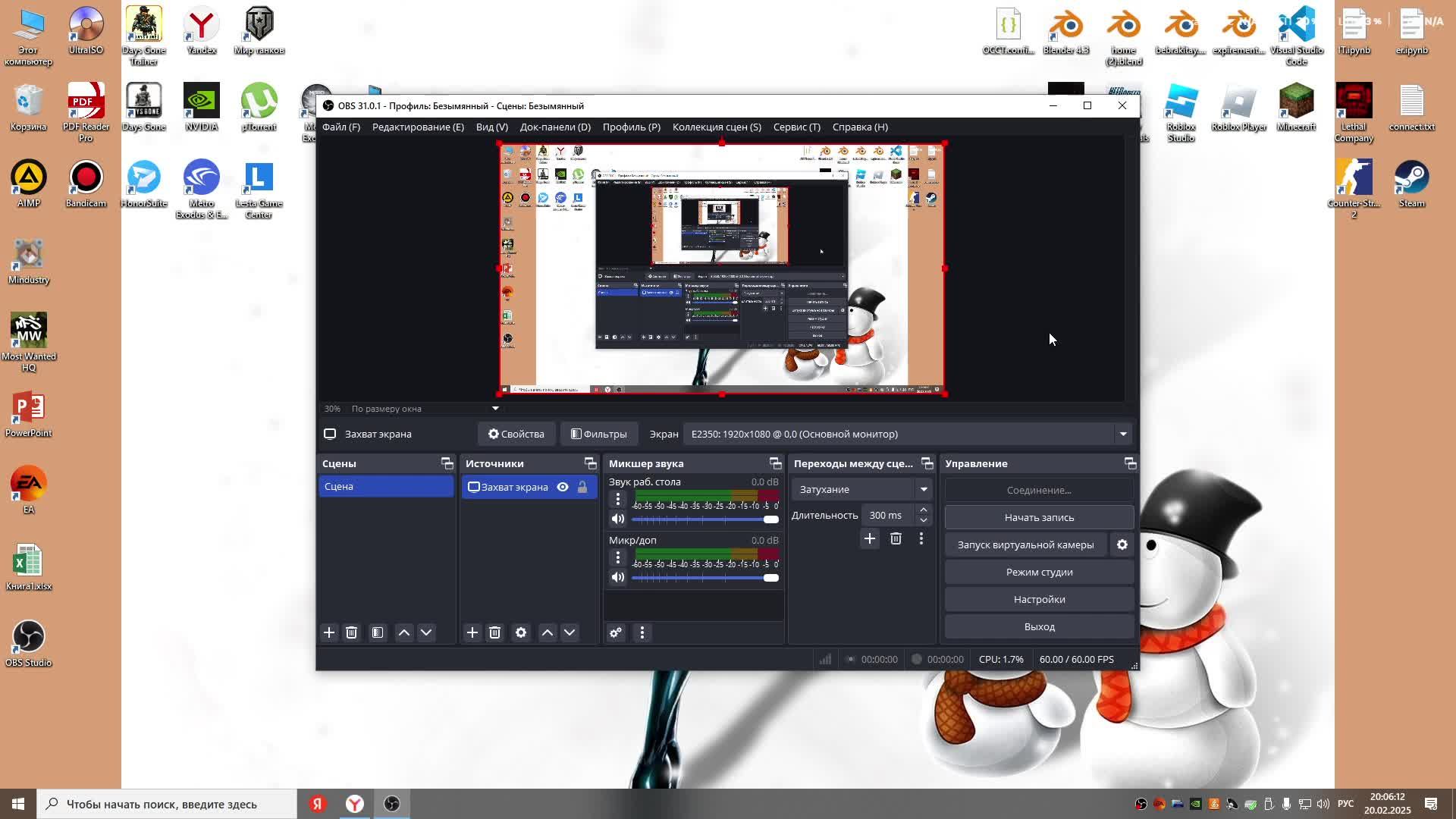
Task: Pop out the Источники dock panel
Action: [591, 463]
